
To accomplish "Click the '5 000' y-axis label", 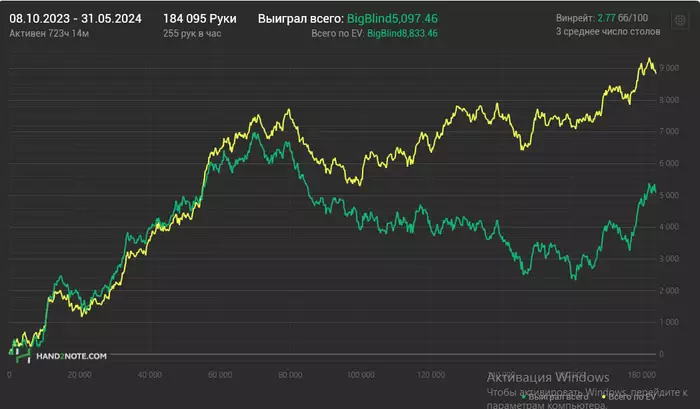I will coord(669,195).
